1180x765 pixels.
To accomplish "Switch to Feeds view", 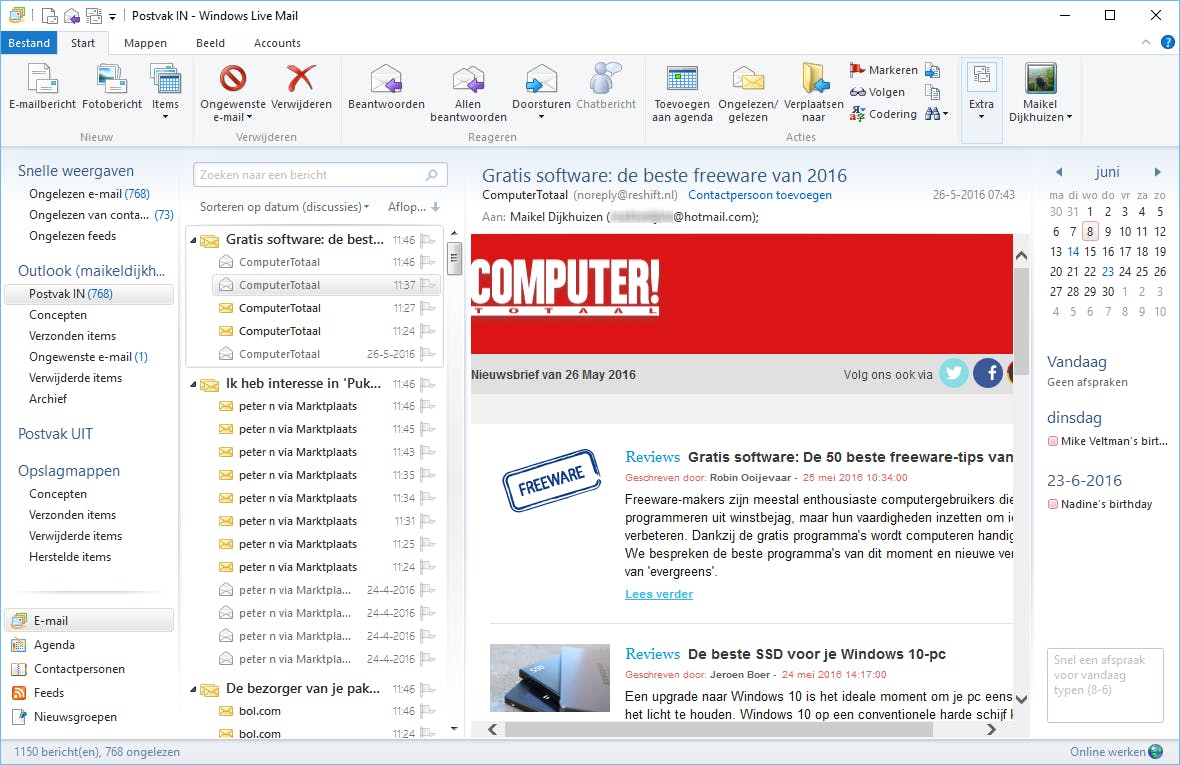I will (x=49, y=693).
